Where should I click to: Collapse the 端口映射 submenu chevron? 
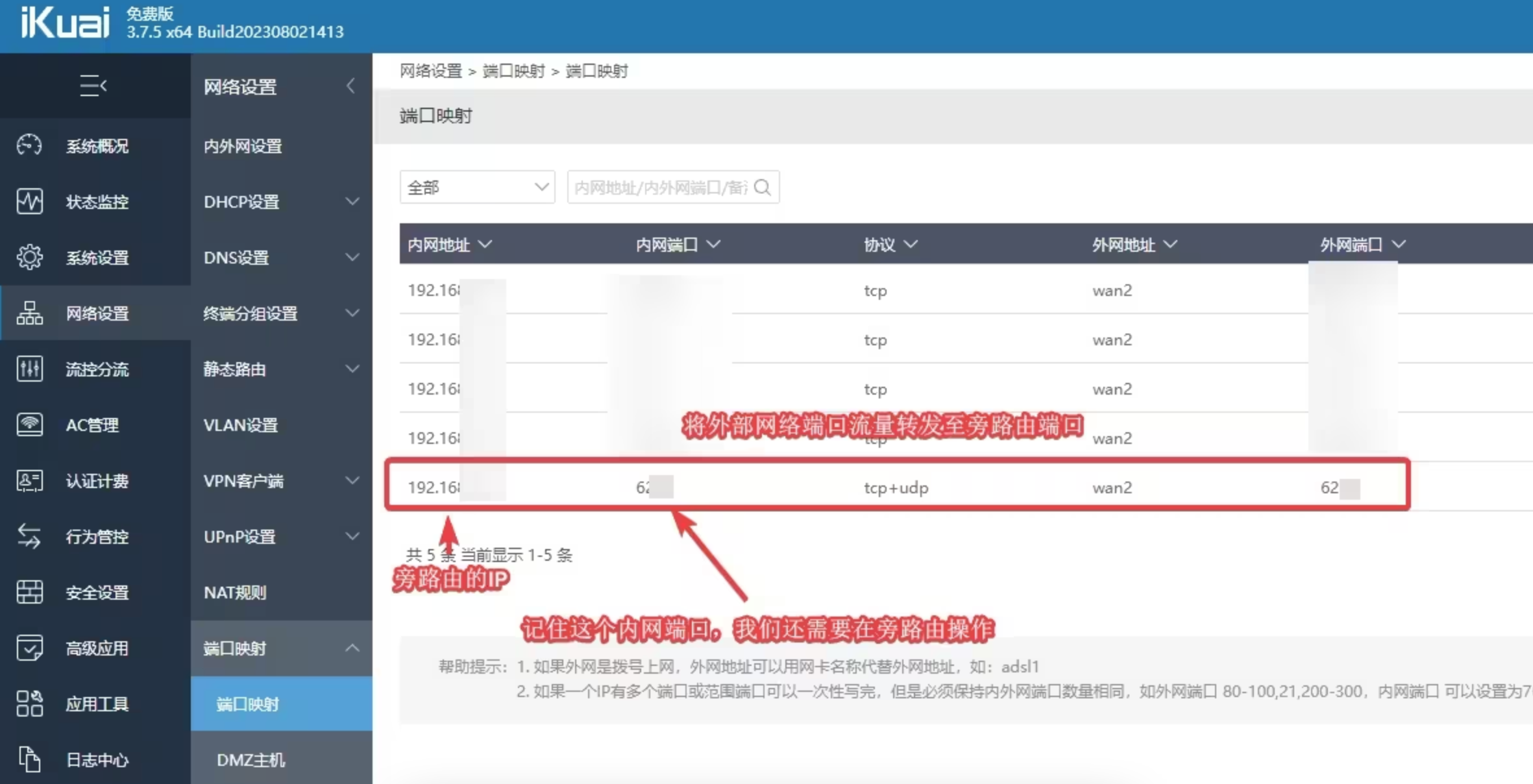coord(352,648)
